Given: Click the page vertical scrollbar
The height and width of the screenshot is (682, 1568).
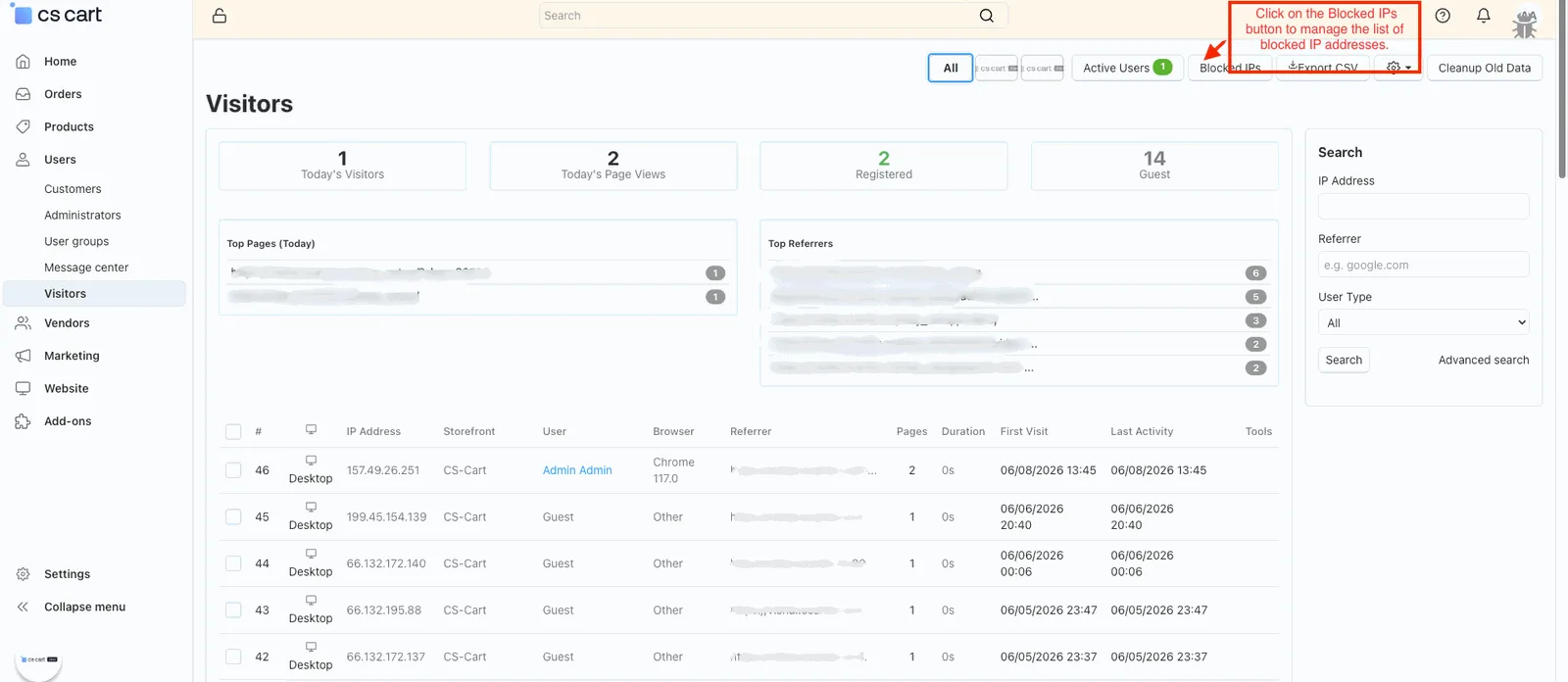Looking at the screenshot, I should coord(1562,90).
